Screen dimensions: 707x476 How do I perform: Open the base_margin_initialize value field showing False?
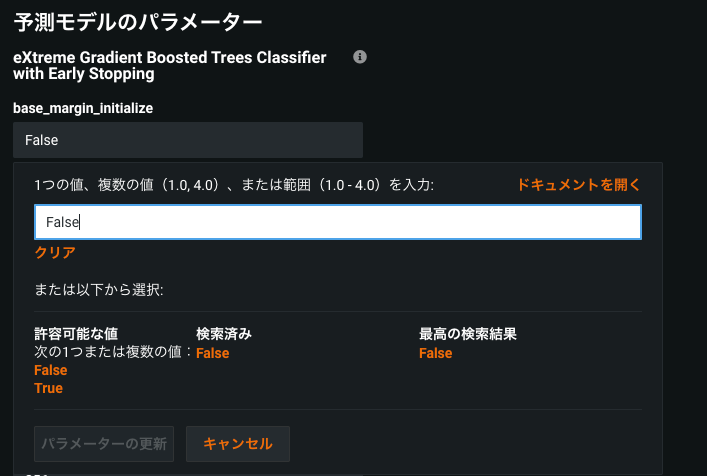tap(188, 140)
